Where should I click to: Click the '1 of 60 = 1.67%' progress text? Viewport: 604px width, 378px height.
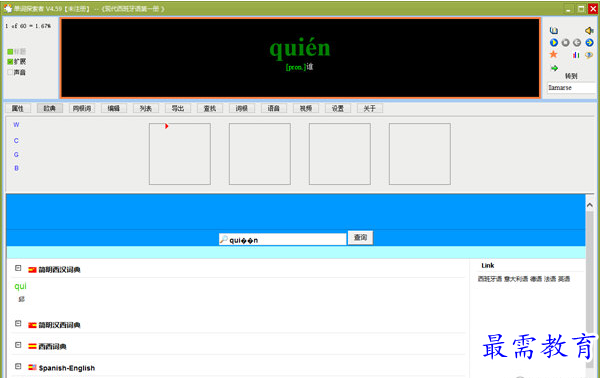[x=28, y=26]
